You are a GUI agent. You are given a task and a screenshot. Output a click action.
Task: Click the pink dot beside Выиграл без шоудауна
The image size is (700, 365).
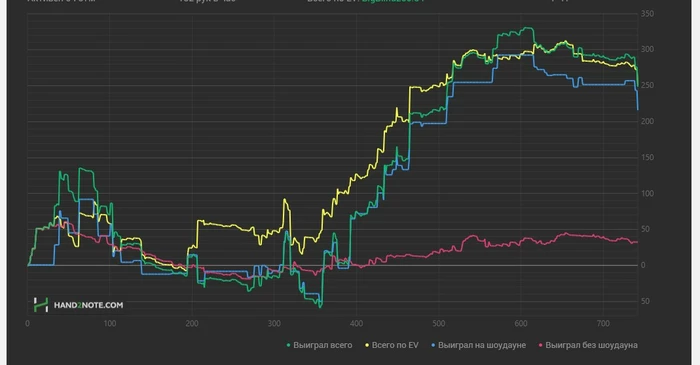(x=541, y=345)
